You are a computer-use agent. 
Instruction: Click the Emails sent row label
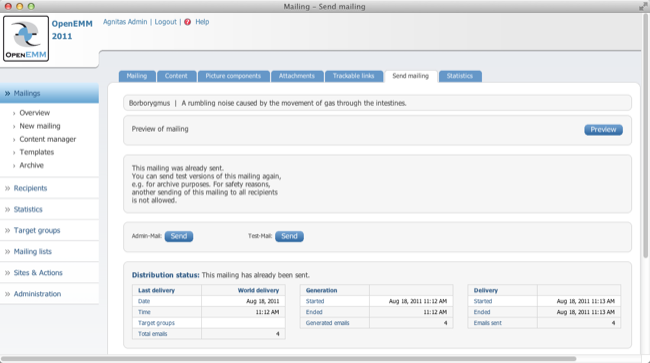(488, 323)
